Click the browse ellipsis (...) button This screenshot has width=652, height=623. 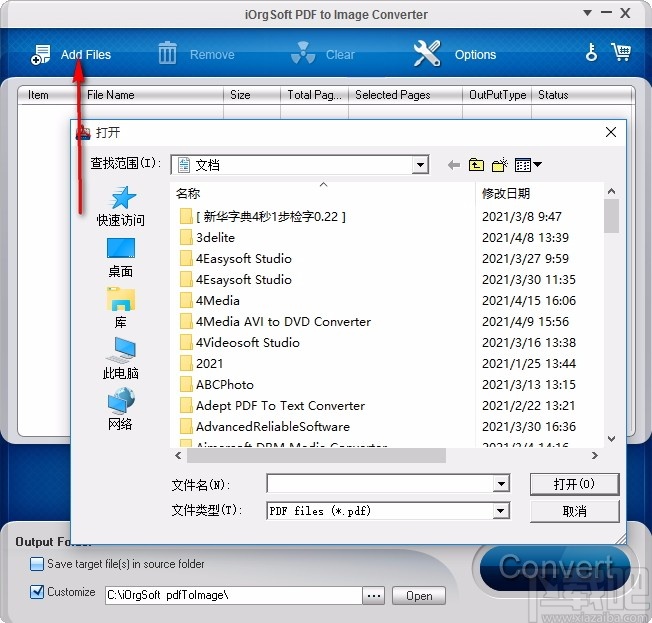click(x=373, y=596)
